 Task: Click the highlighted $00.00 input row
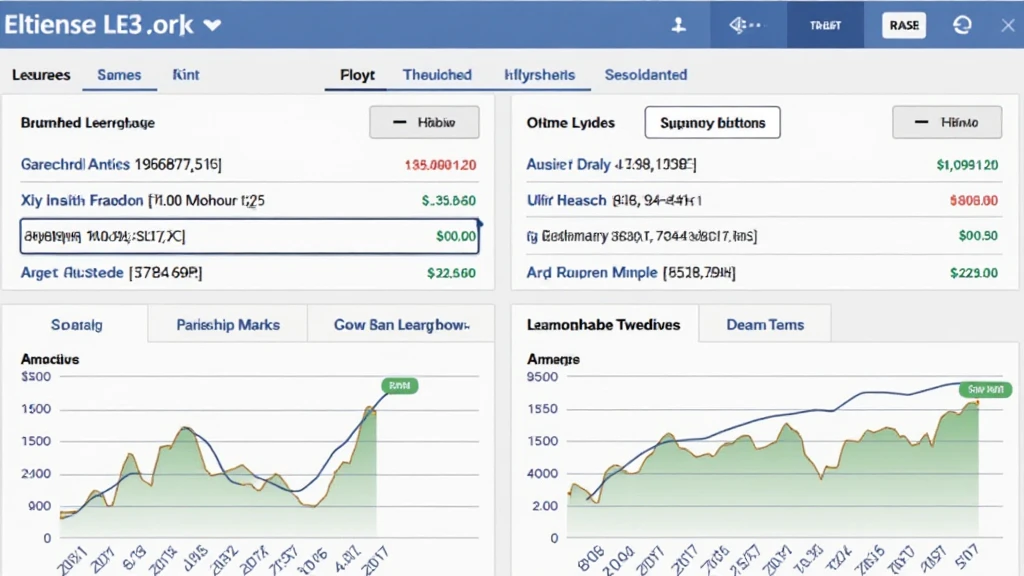[249, 237]
